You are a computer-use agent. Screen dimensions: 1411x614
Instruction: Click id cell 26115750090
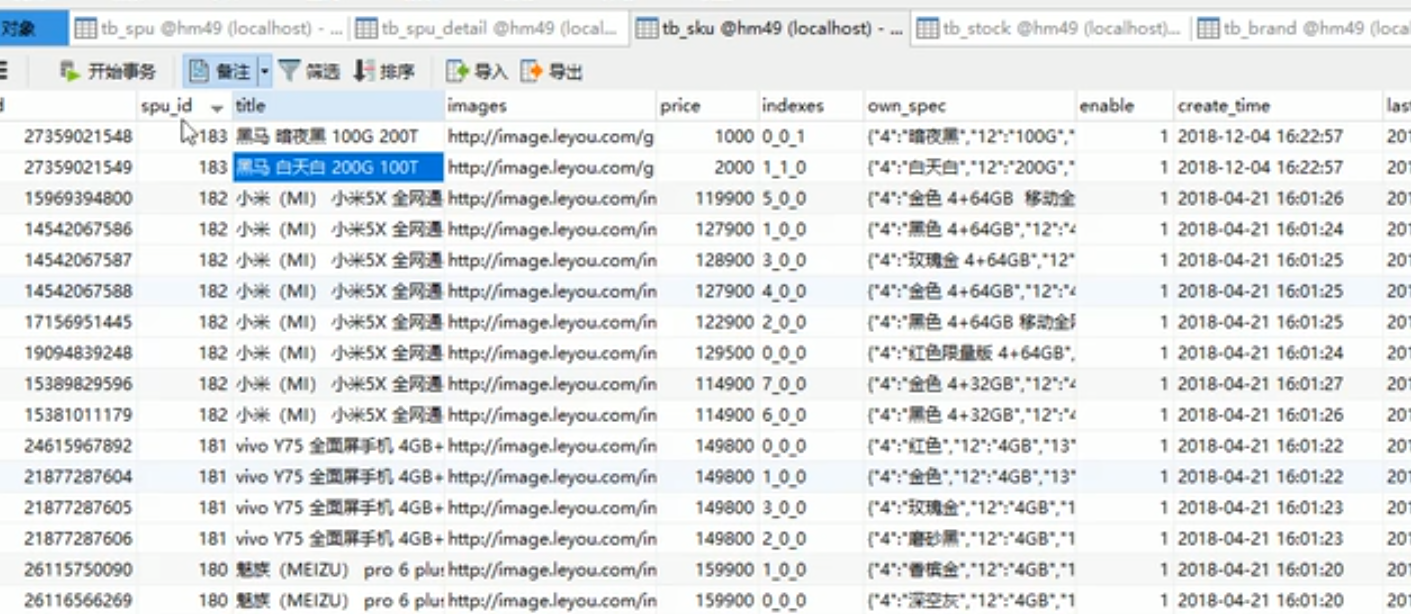pyautogui.click(x=78, y=569)
